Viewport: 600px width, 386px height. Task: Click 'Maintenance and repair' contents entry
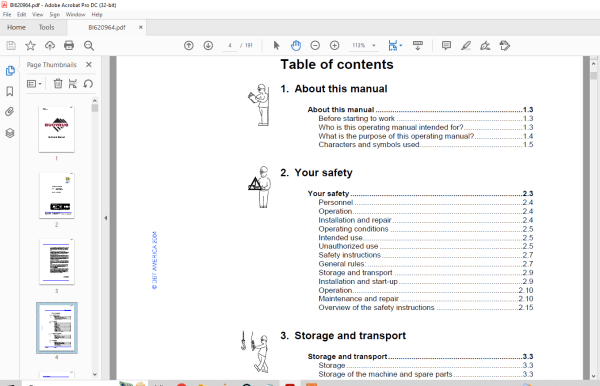click(x=359, y=299)
